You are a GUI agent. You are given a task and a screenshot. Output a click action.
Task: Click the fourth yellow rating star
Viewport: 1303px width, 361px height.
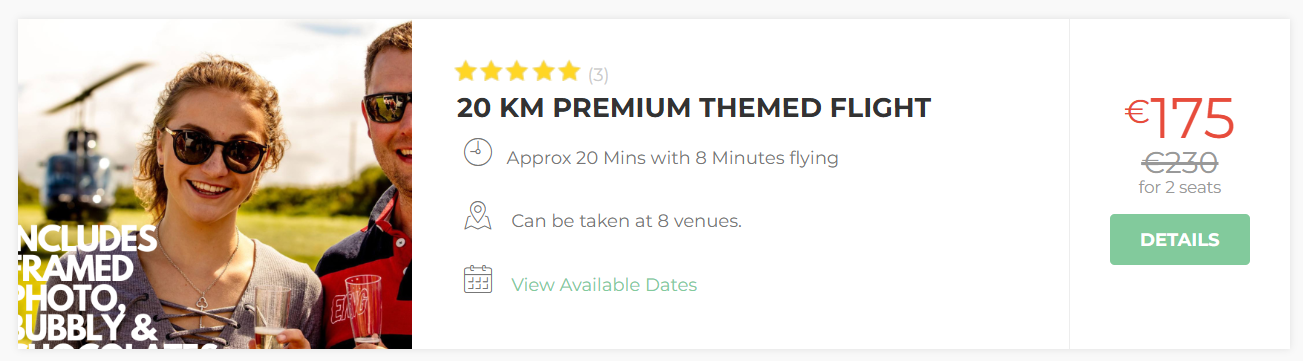coord(543,71)
